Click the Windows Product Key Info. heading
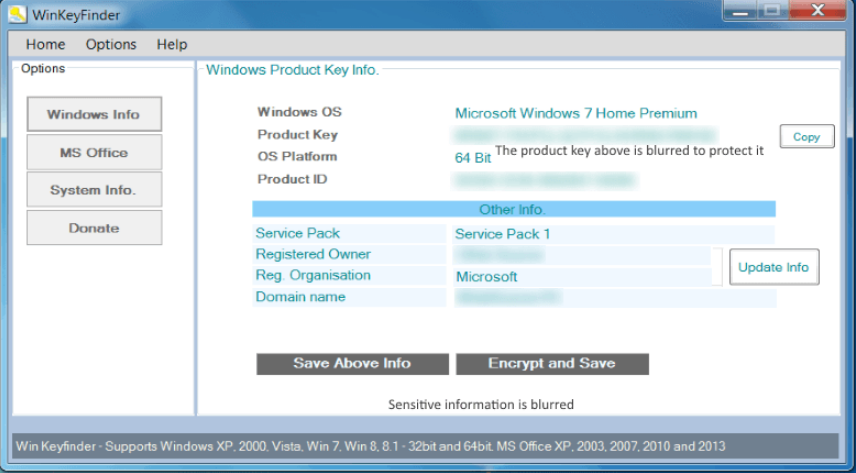 pyautogui.click(x=292, y=70)
